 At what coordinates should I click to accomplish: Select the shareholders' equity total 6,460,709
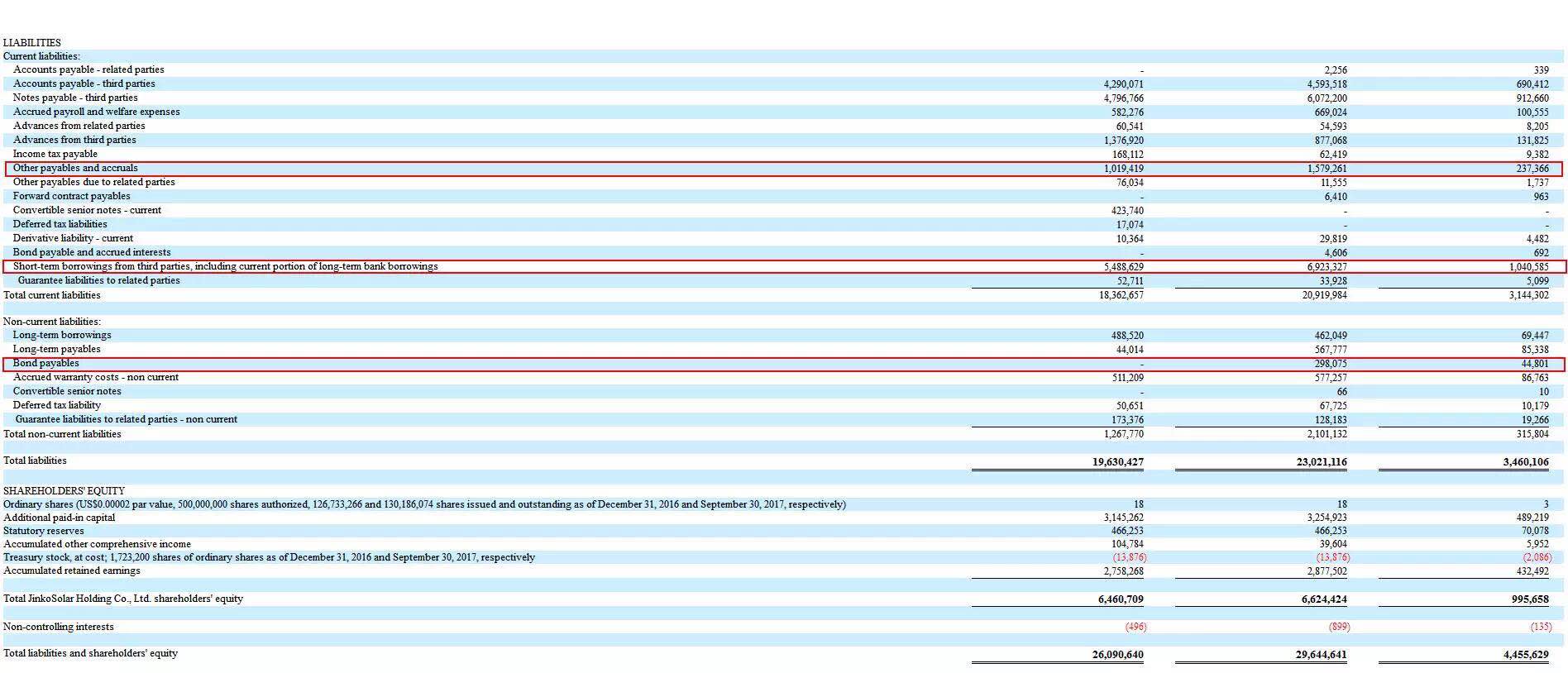(1117, 599)
